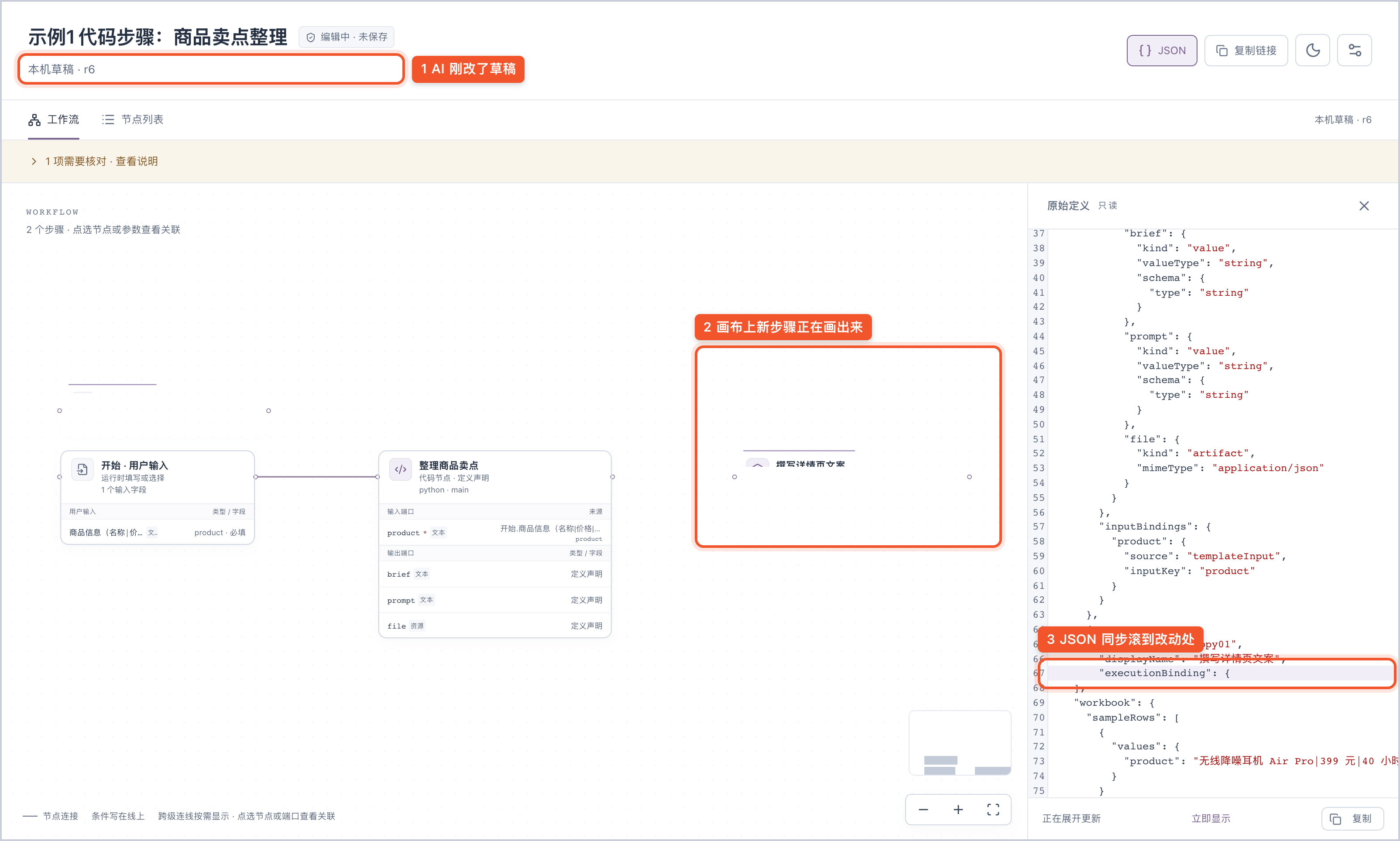Click the 编辑中·未保存 status badge
1400x841 pixels.
(x=347, y=37)
